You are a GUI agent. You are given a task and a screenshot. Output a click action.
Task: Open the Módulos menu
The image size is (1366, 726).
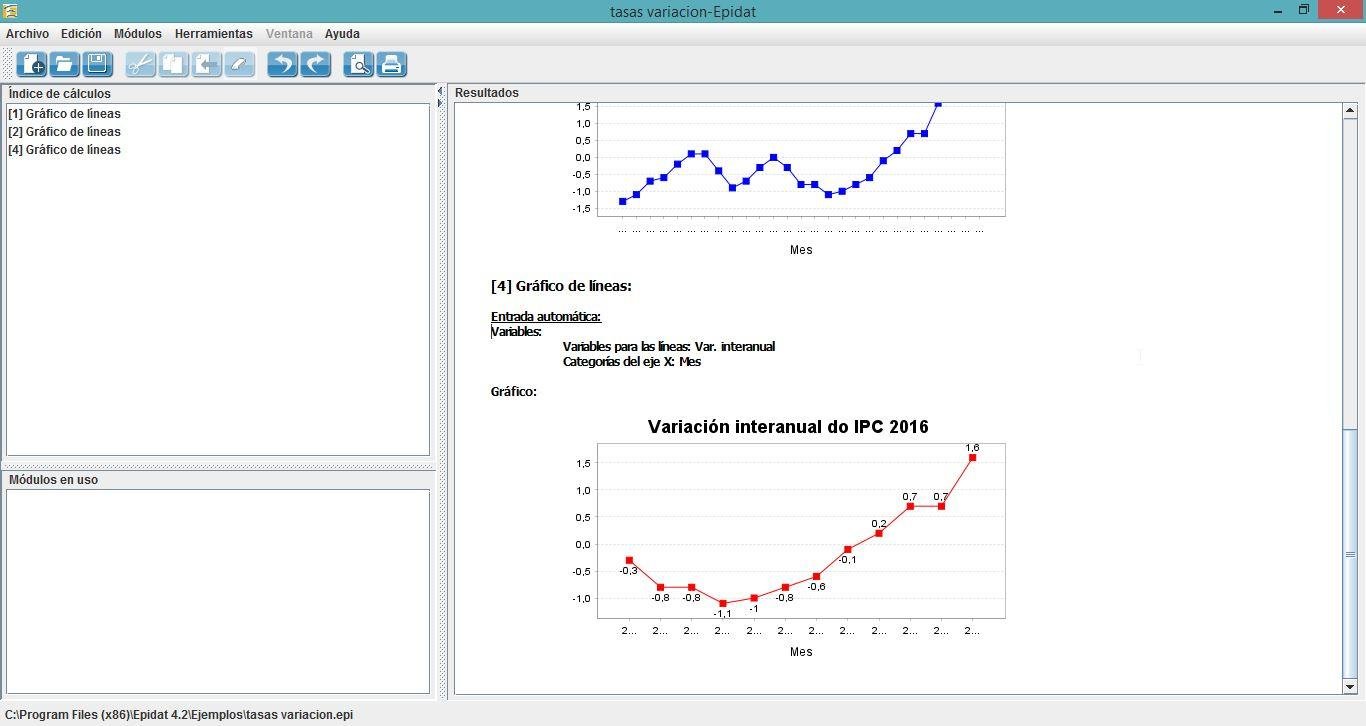click(x=137, y=33)
